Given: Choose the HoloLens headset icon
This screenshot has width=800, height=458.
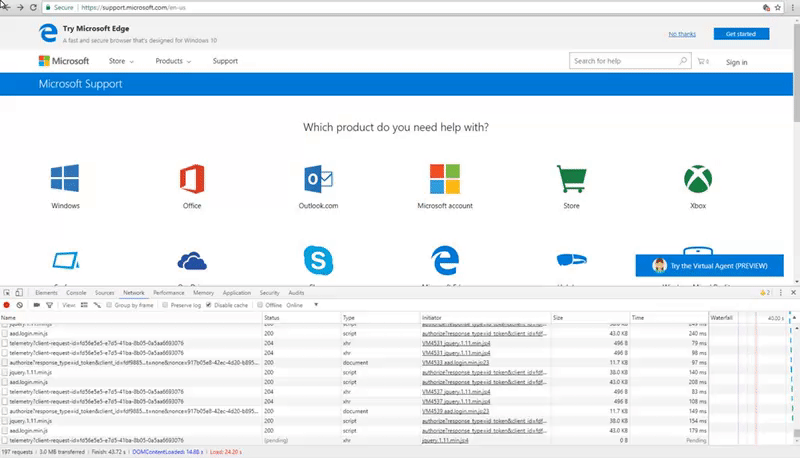Looking at the screenshot, I should [571, 260].
